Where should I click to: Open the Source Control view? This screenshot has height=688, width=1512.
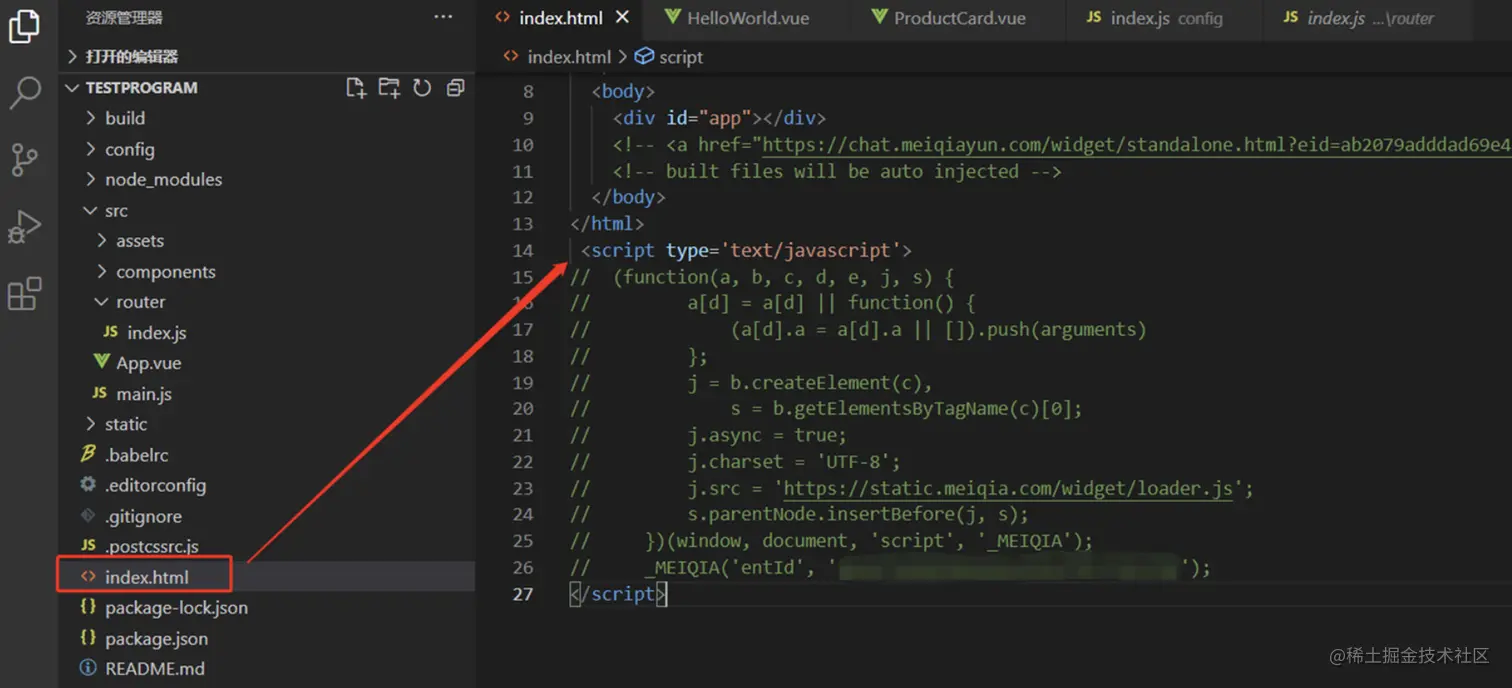coord(24,160)
